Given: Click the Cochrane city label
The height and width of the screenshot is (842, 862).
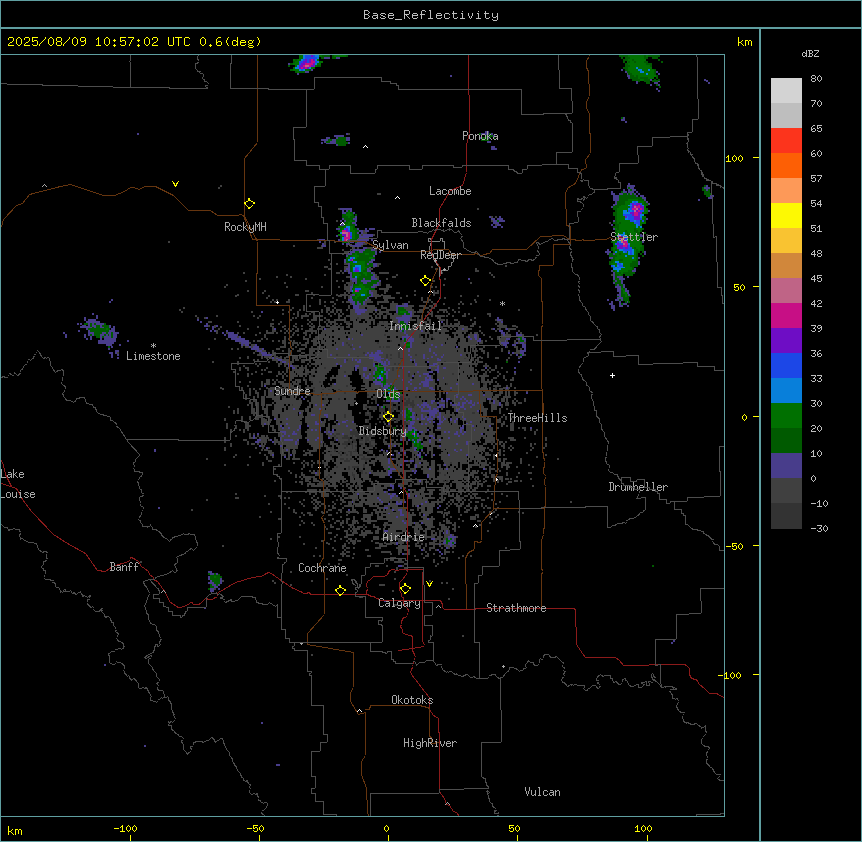Looking at the screenshot, I should (x=322, y=568).
